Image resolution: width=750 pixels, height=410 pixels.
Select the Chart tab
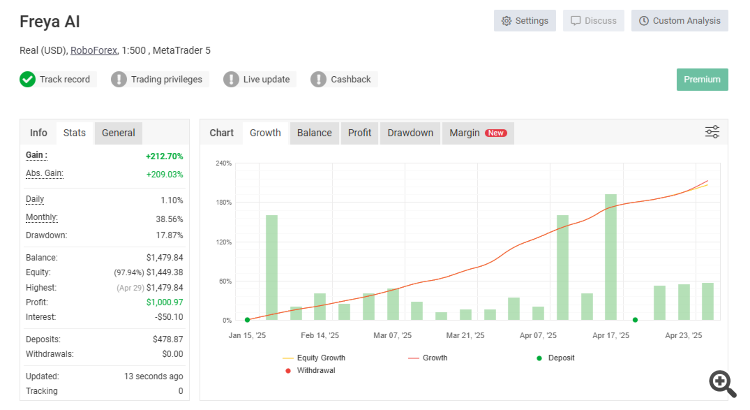[x=221, y=133]
